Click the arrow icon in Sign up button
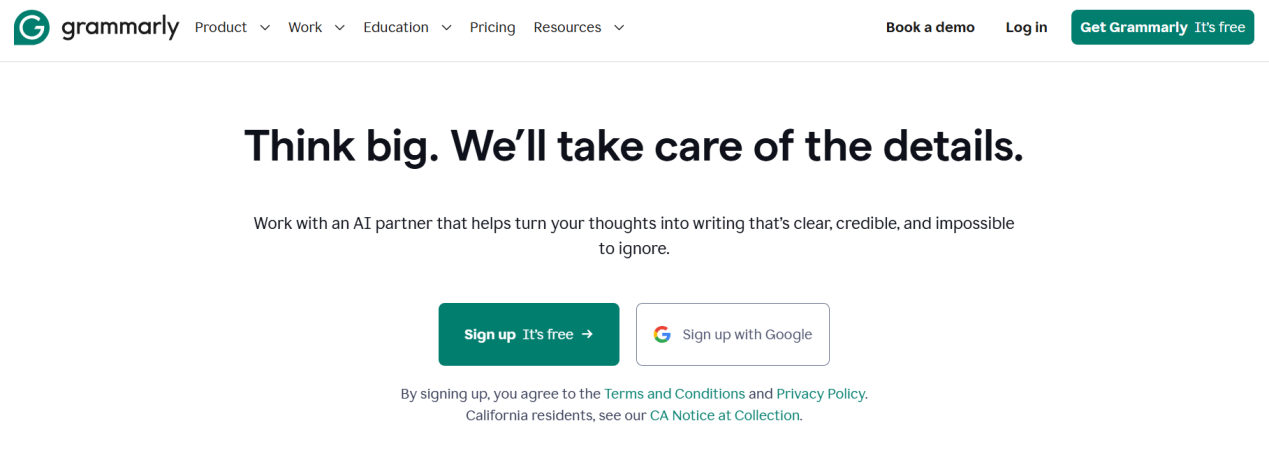The height and width of the screenshot is (474, 1269). coord(587,334)
